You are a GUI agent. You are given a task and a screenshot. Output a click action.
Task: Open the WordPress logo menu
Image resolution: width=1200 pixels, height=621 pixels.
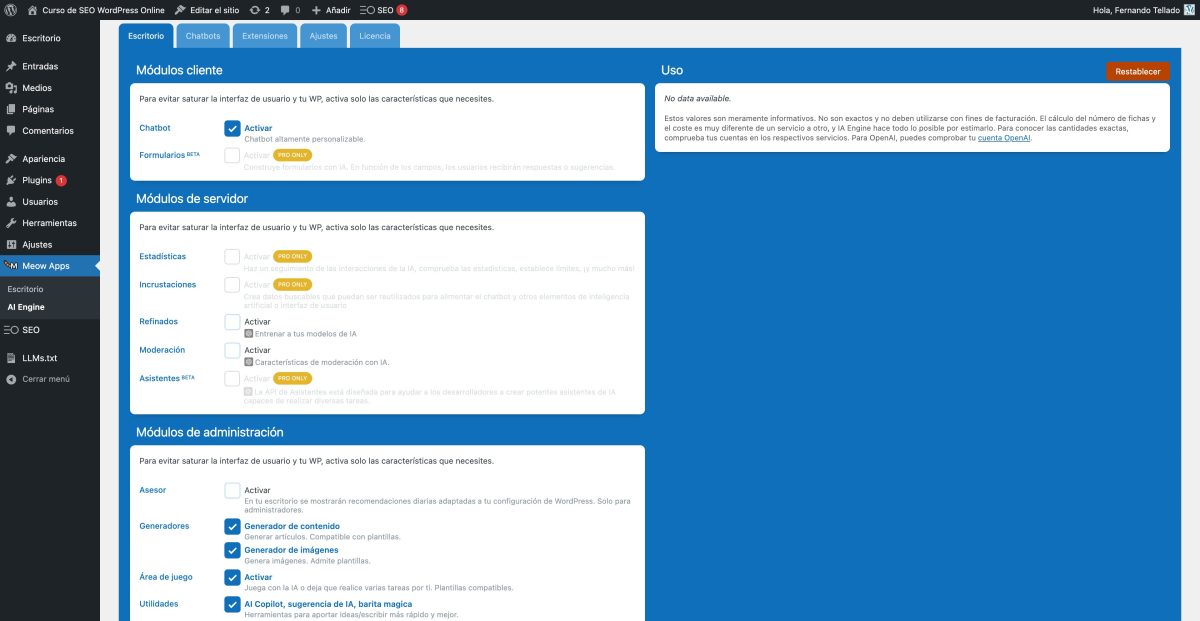(x=10, y=9)
